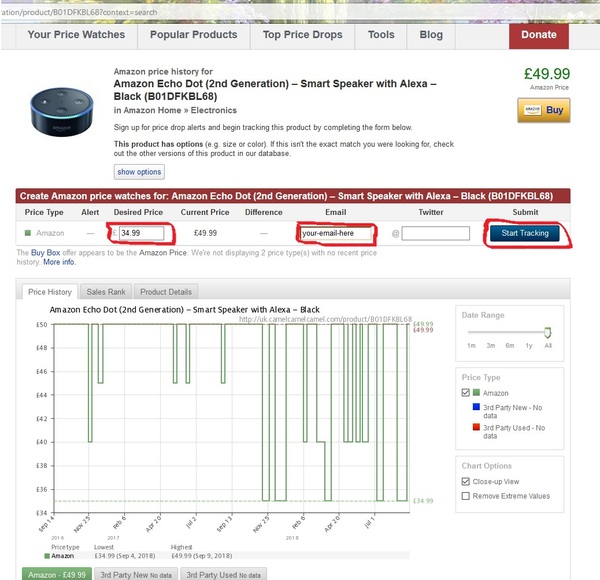Switch to the Price History tab
This screenshot has width=600, height=580.
50,292
